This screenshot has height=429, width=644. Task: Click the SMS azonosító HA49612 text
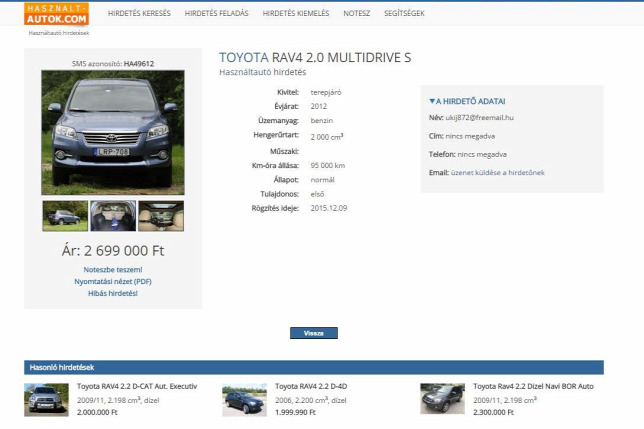point(113,64)
